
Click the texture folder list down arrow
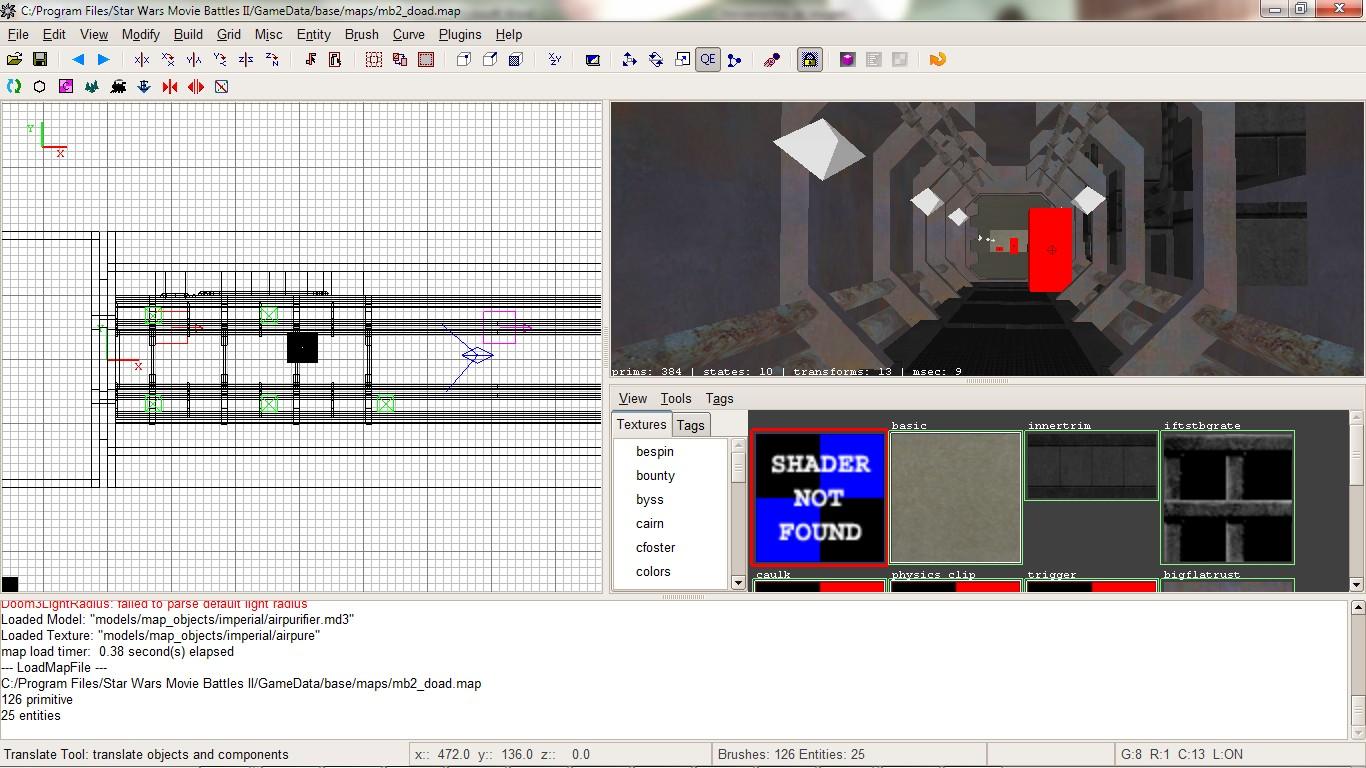click(738, 583)
